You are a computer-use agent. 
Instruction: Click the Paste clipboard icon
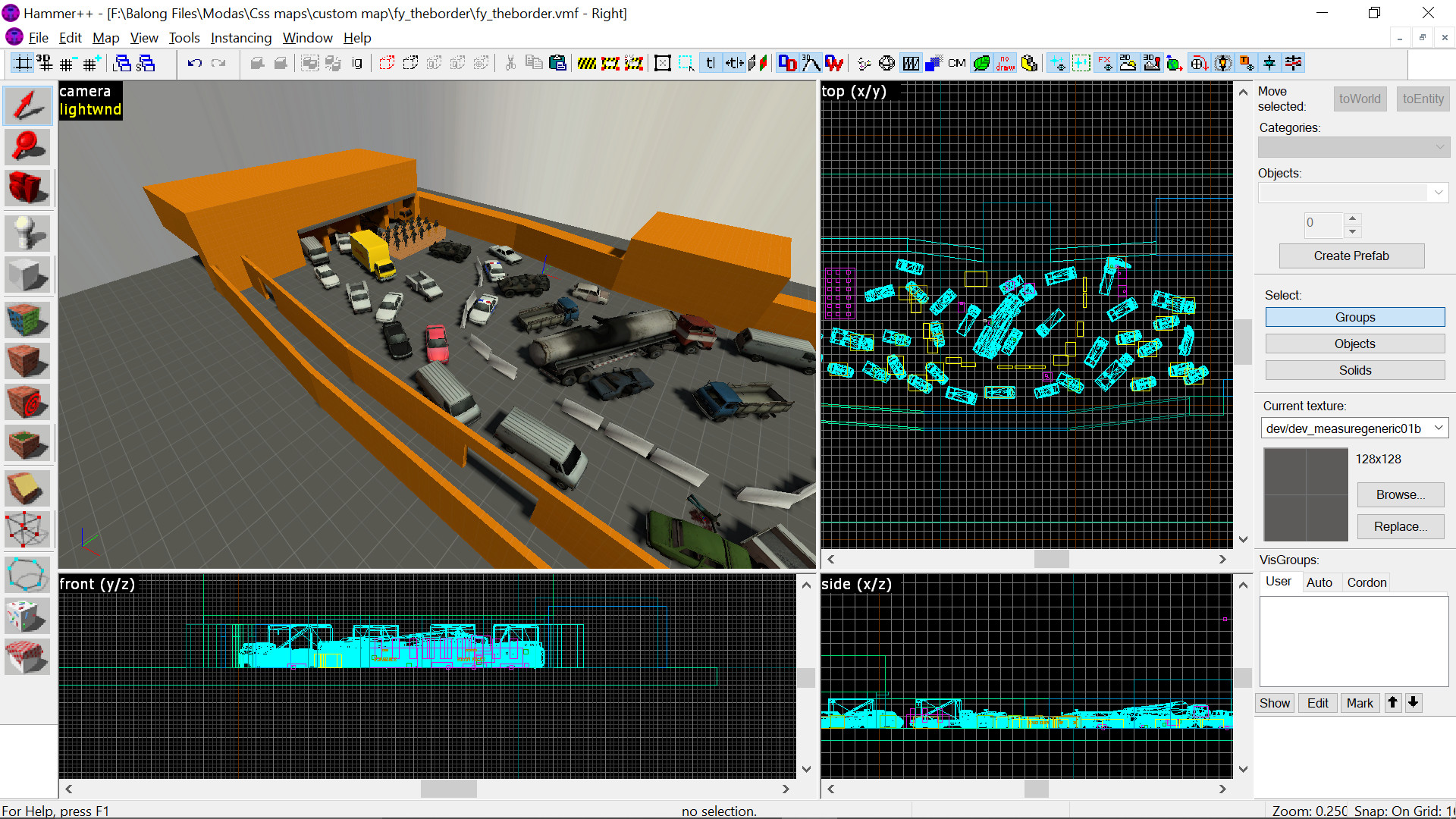click(x=557, y=63)
